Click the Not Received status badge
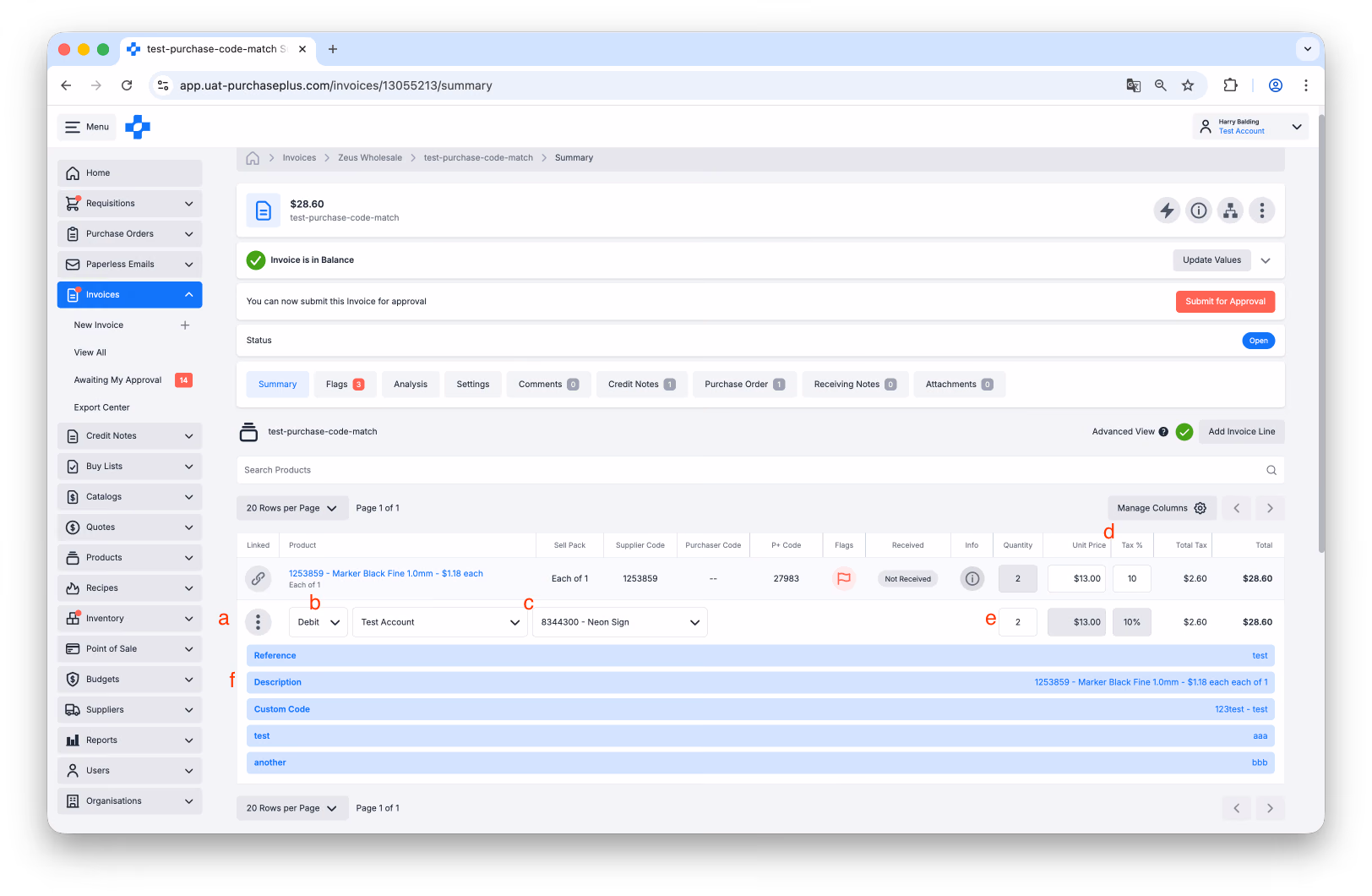 908,579
